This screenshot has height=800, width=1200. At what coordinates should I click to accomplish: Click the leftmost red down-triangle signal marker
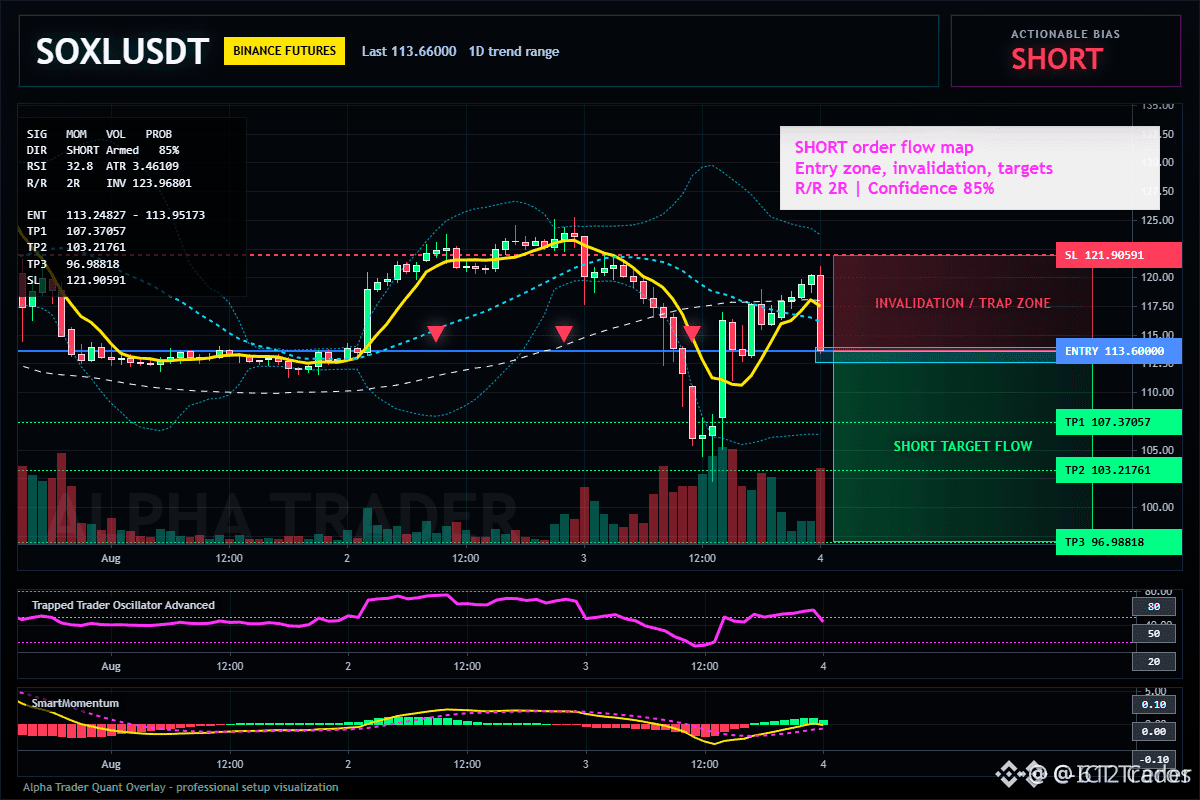436,333
